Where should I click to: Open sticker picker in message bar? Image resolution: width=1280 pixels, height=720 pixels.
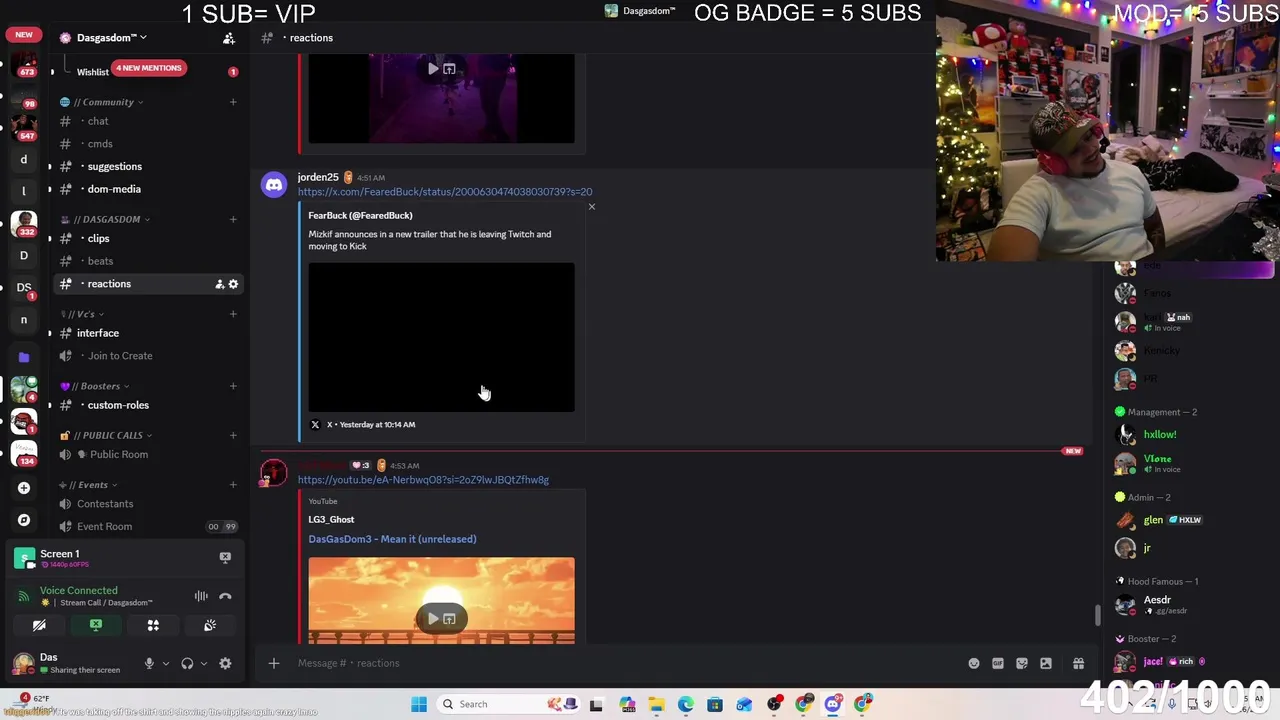pyautogui.click(x=1022, y=663)
